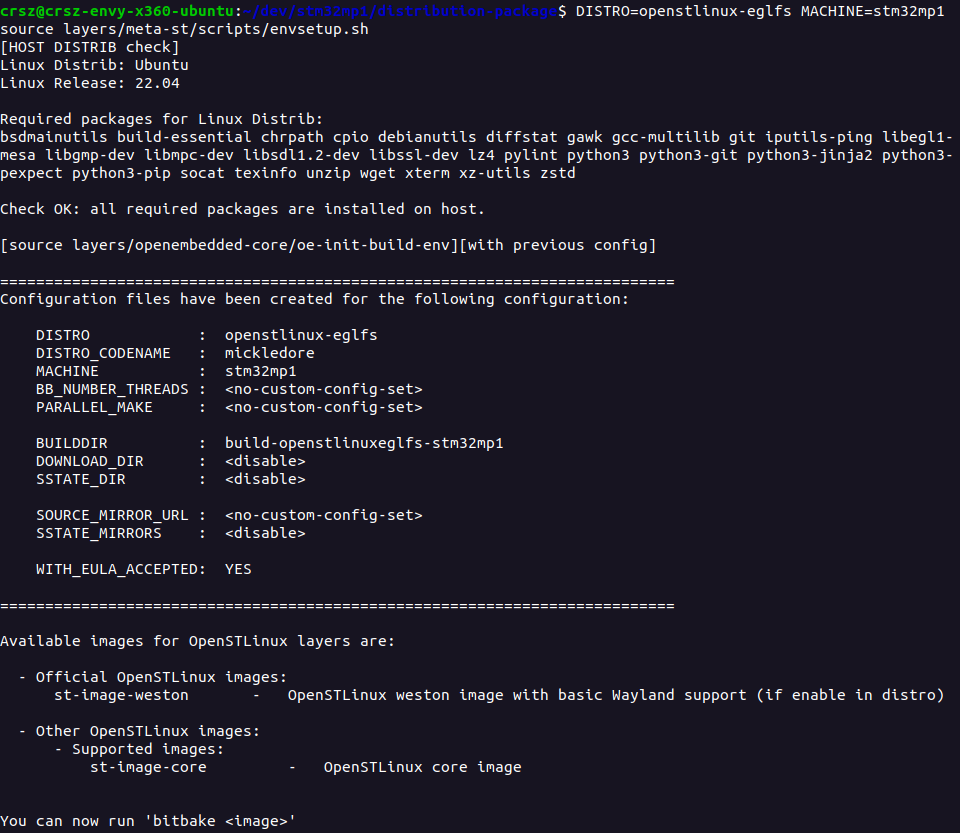Image resolution: width=960 pixels, height=833 pixels.
Task: Click the 'OpenSTLinux core image' description
Action: click(422, 768)
